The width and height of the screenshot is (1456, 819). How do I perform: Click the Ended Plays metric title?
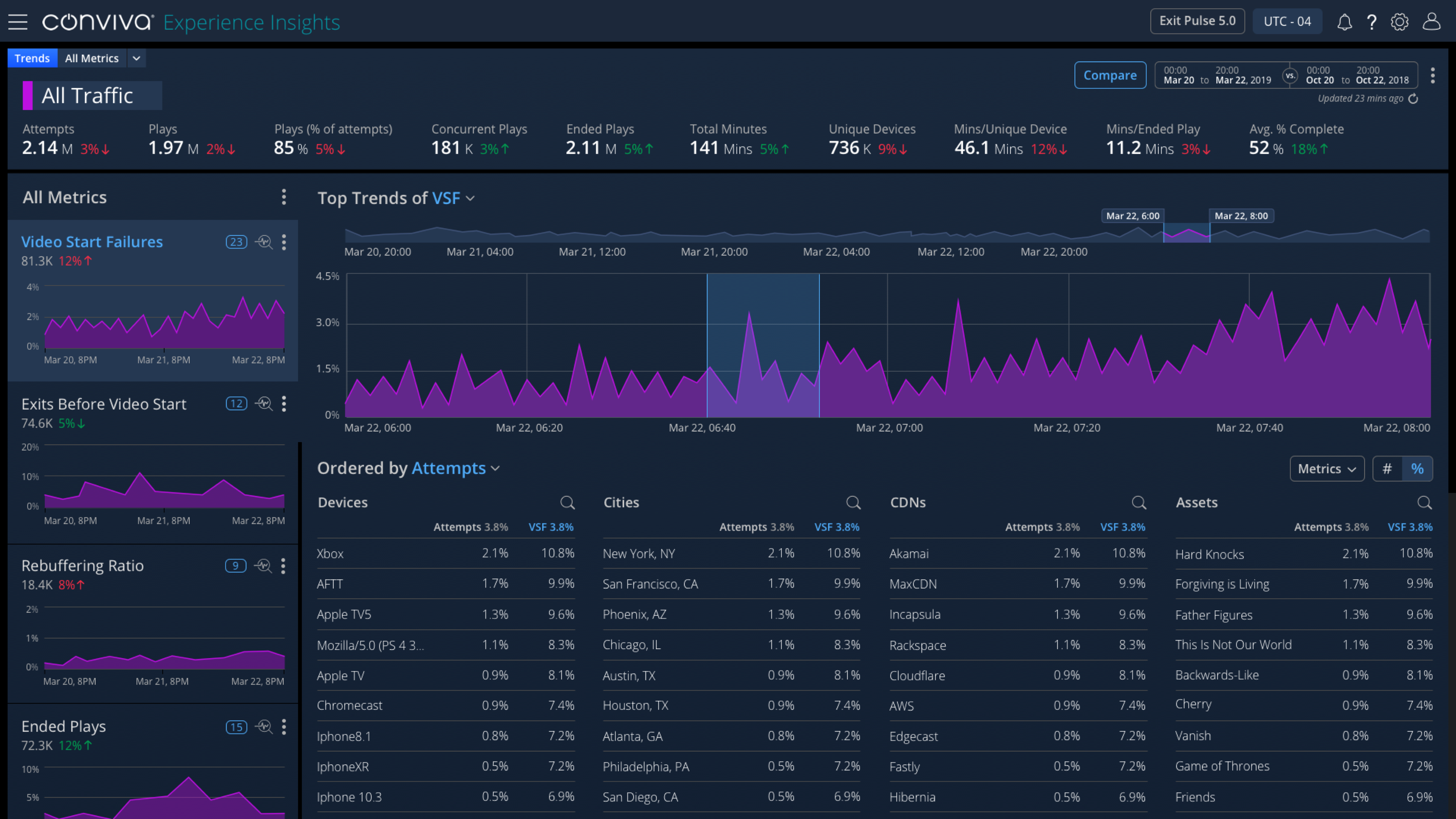coord(63,726)
